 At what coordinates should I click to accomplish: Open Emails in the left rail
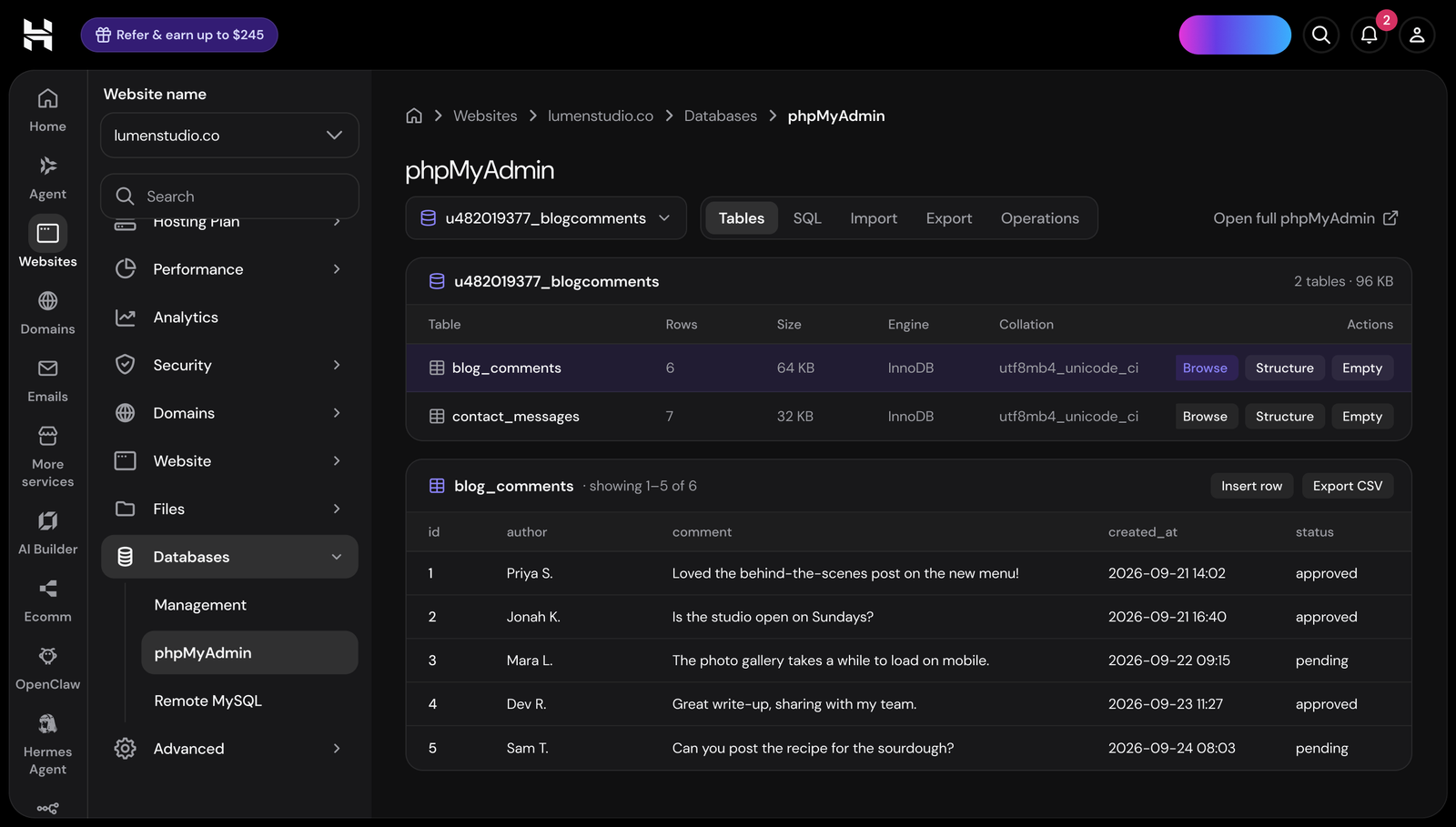coord(48,380)
